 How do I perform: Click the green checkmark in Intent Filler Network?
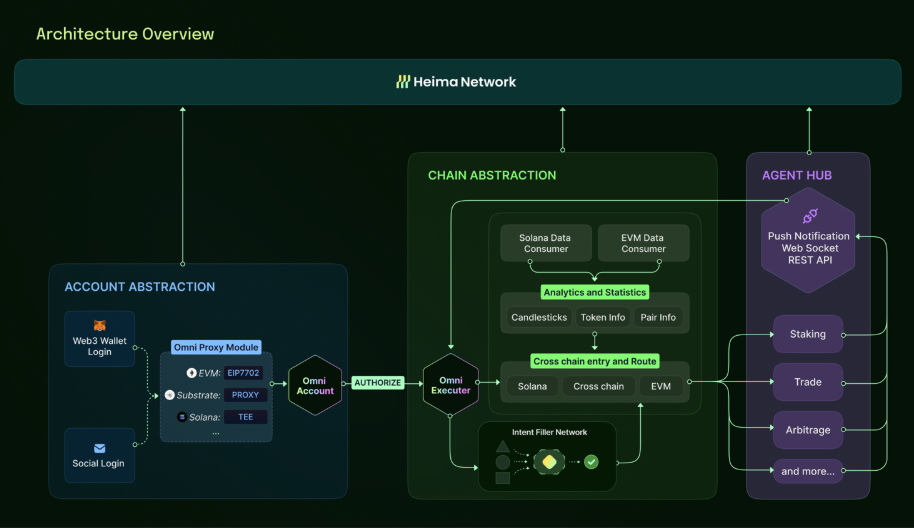(x=591, y=462)
